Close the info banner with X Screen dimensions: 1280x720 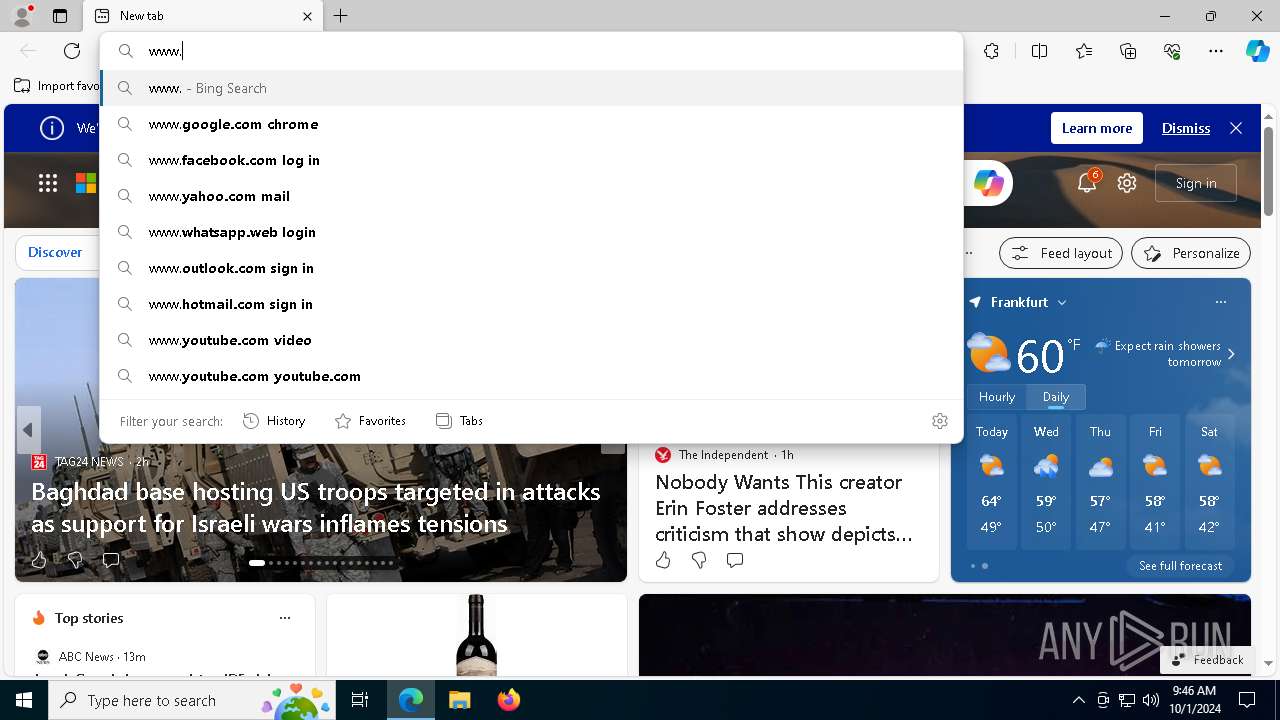[1236, 128]
